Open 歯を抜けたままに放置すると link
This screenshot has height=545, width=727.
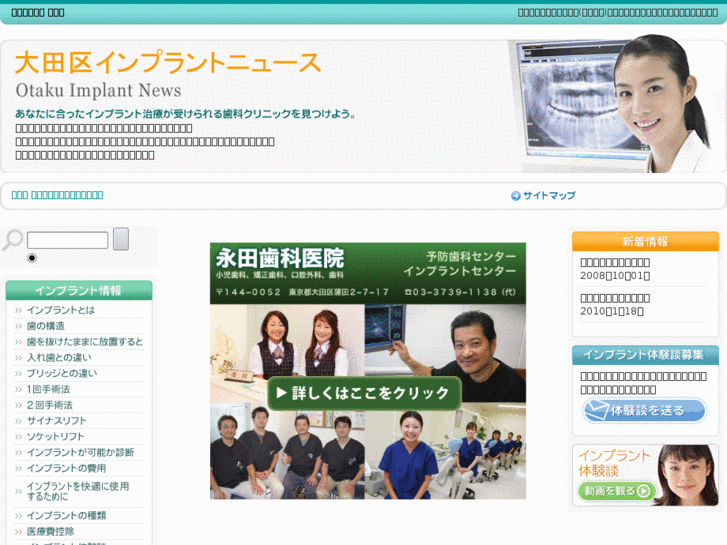point(85,341)
